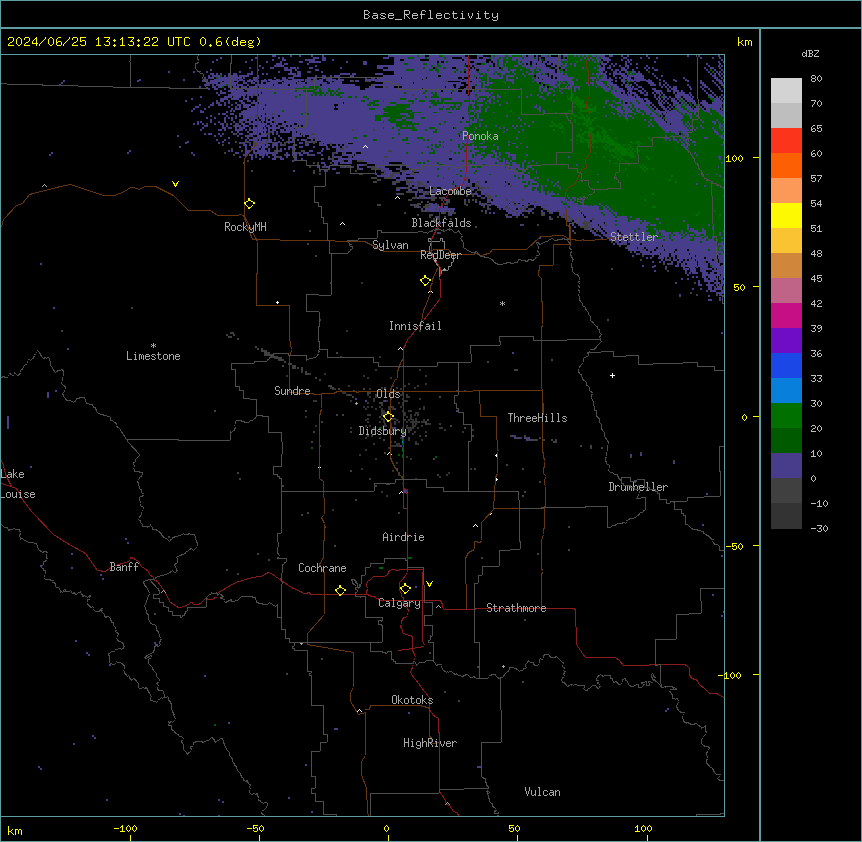862x842 pixels.
Task: Click the -100 label on horizontal km axis
Action: coord(125,828)
